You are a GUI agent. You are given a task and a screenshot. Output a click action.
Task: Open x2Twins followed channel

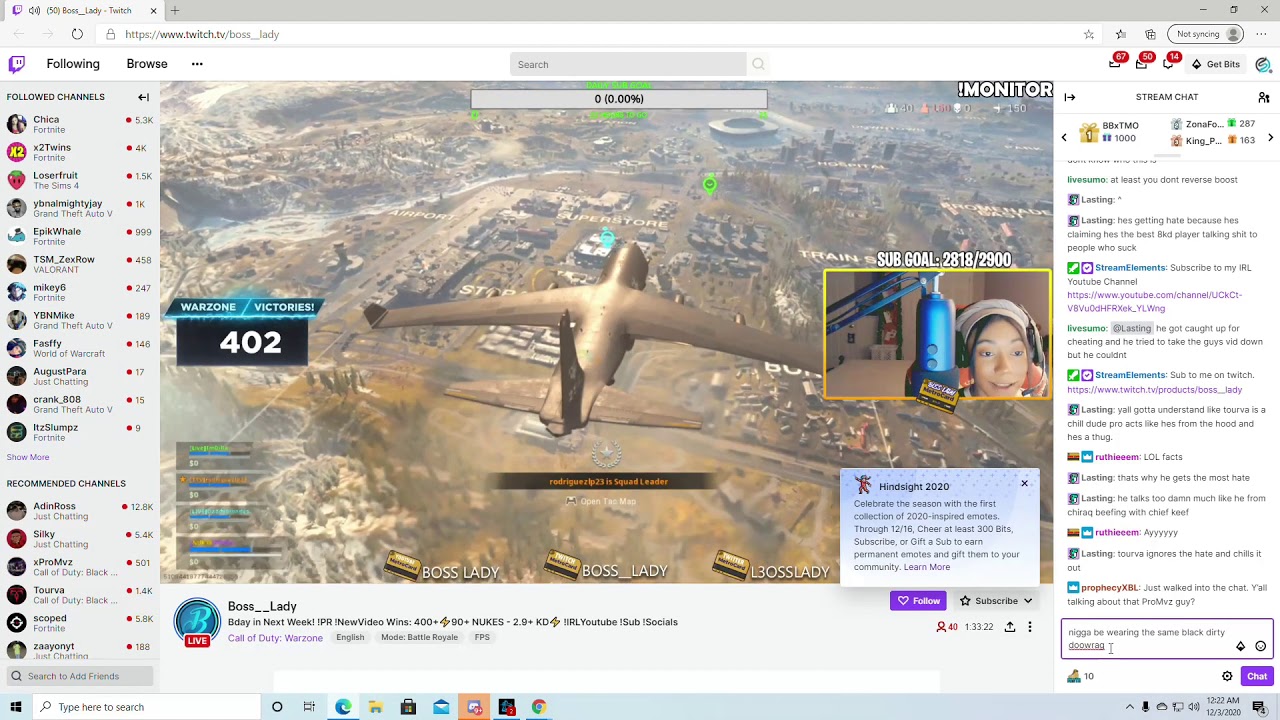(80, 153)
